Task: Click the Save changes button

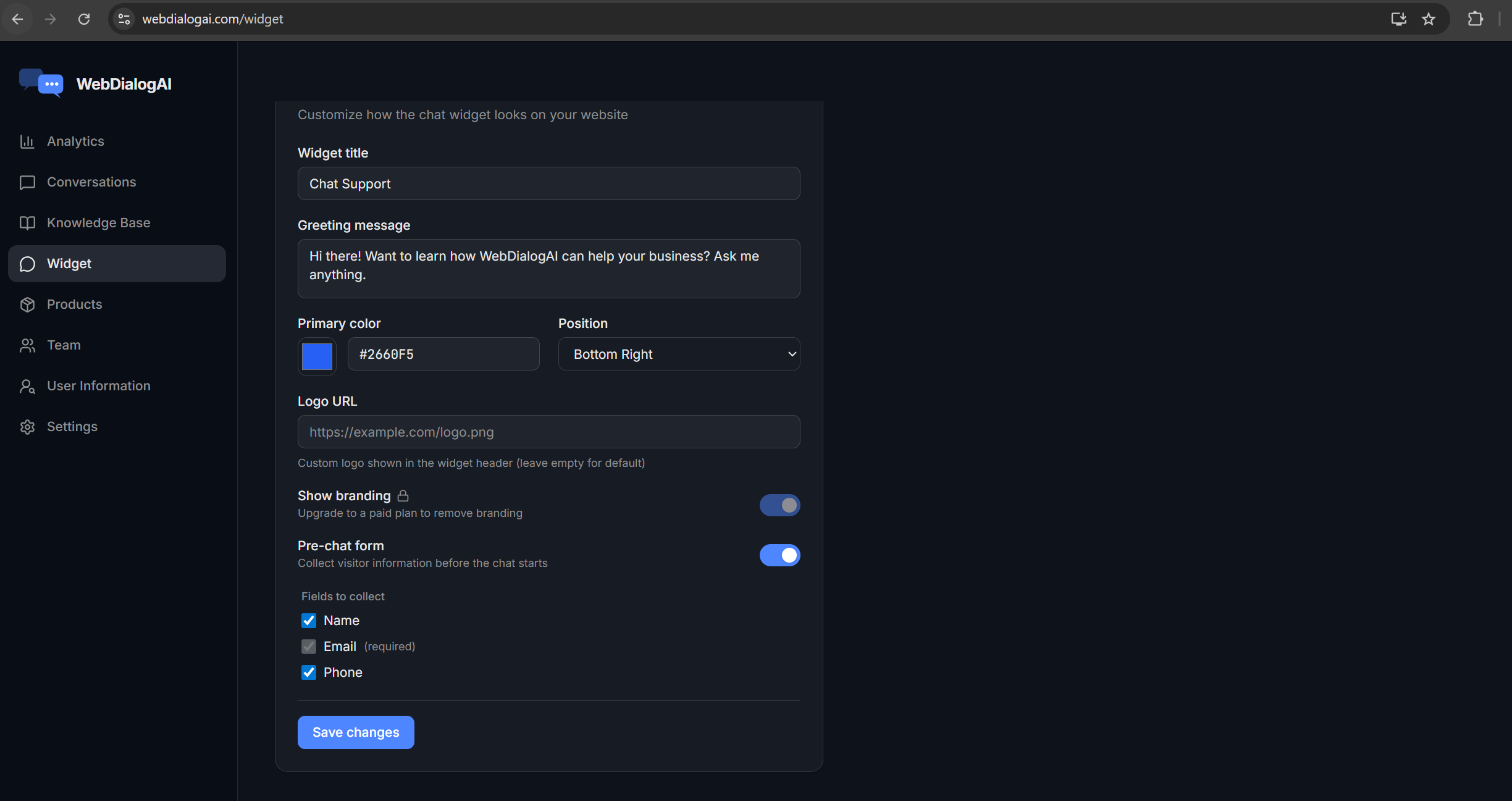Action: [356, 732]
